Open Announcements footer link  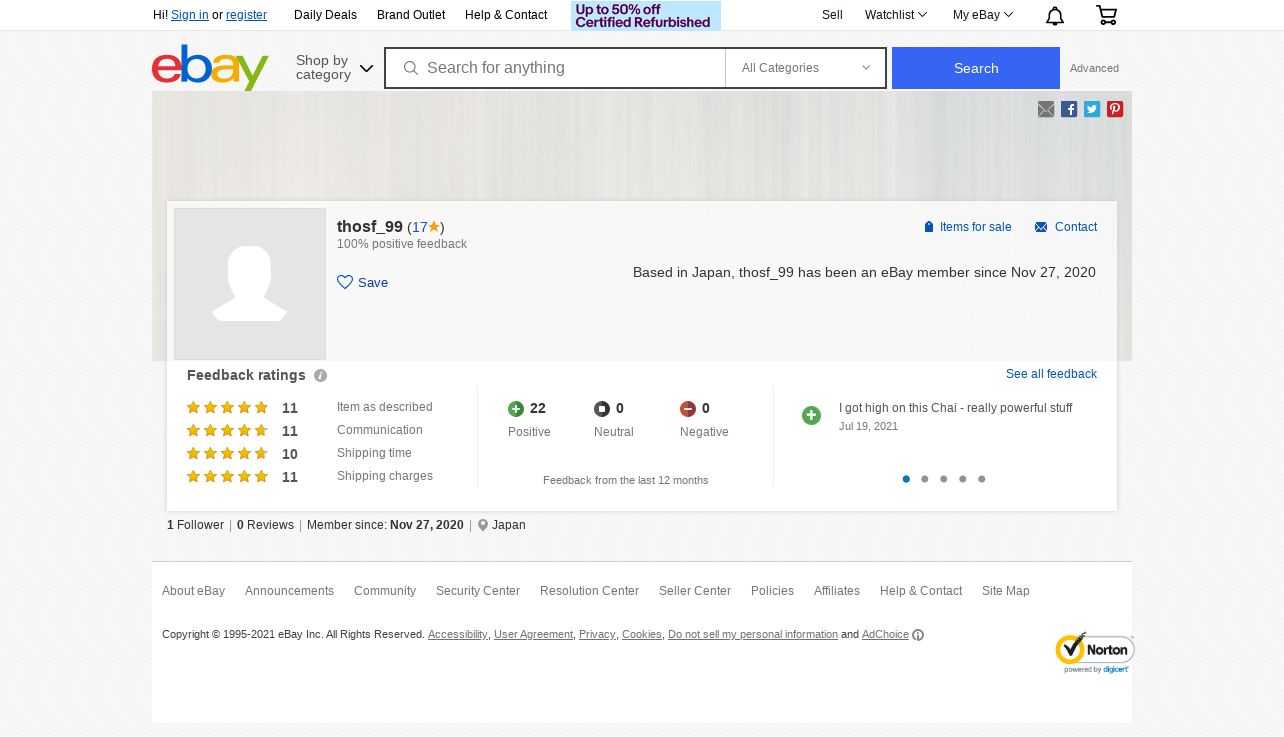289,591
